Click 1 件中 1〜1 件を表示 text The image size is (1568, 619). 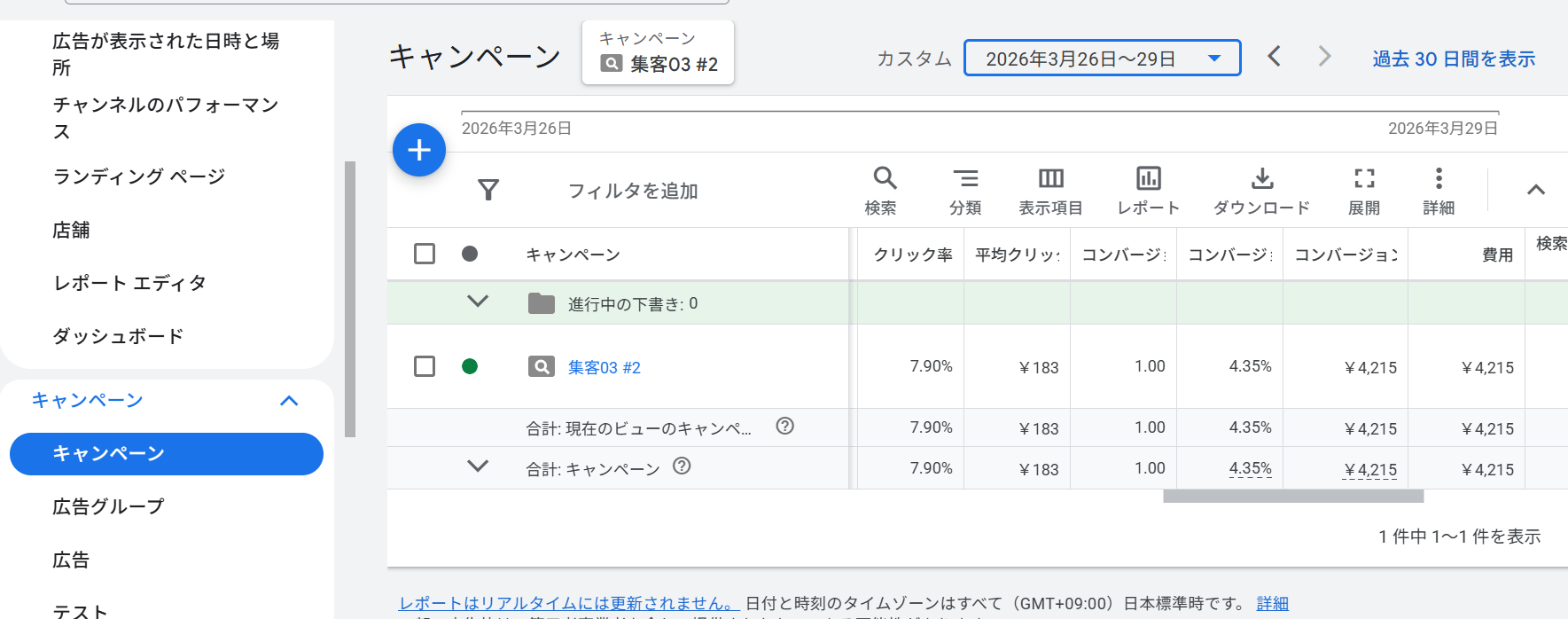click(1459, 537)
